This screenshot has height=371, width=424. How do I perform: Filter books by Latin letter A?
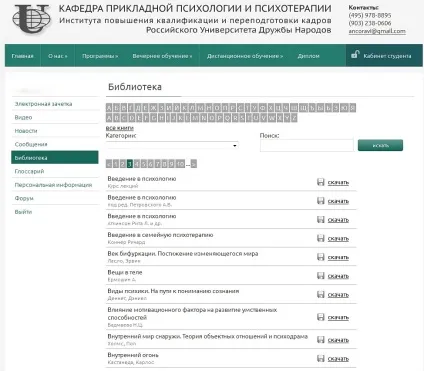[109, 118]
